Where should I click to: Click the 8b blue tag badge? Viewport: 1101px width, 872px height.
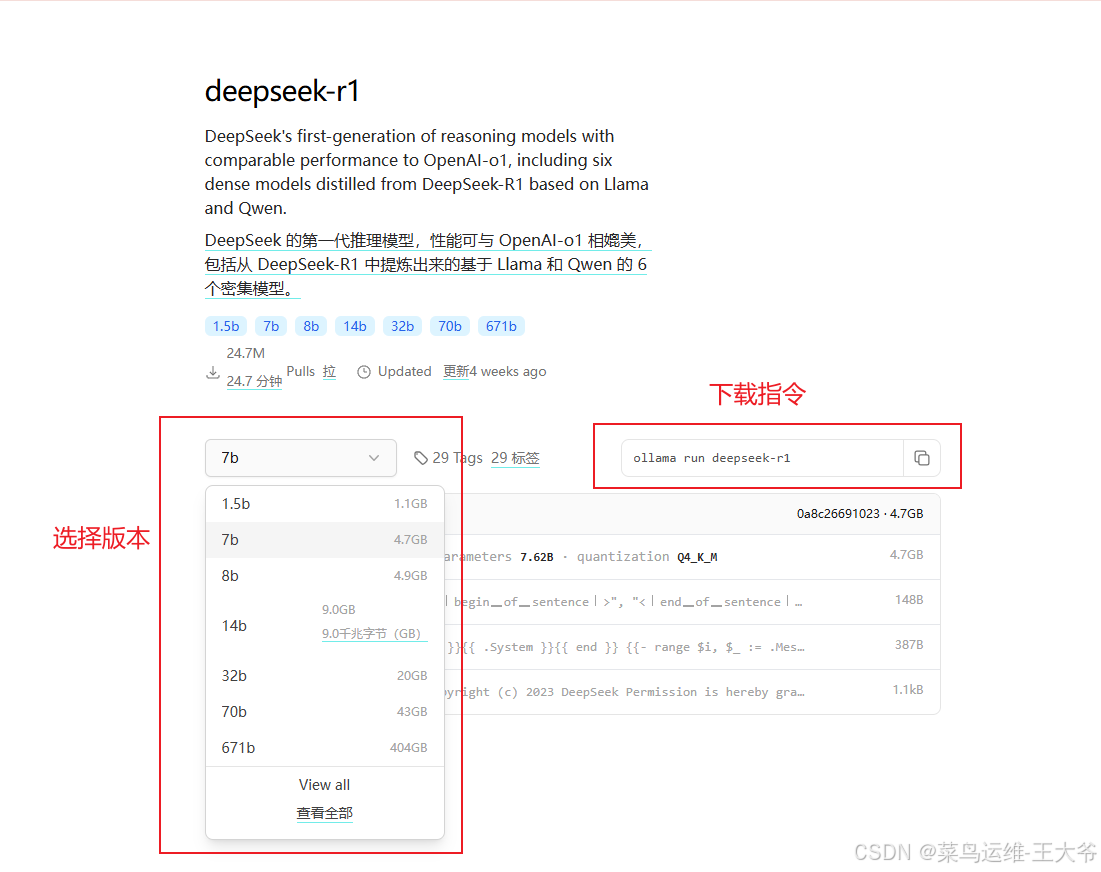click(311, 326)
